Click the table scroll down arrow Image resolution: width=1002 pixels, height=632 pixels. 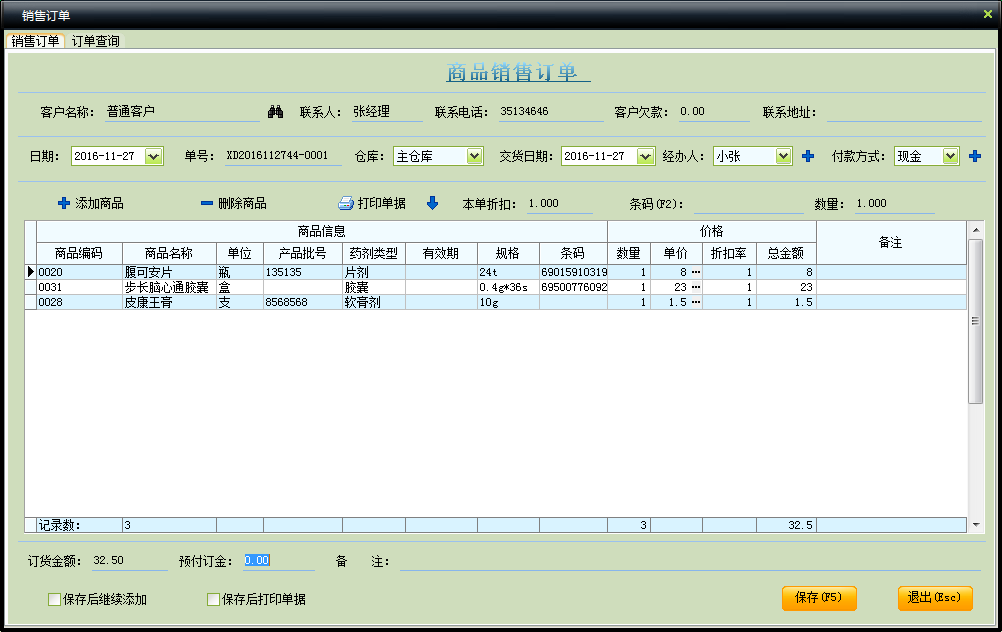(x=975, y=525)
